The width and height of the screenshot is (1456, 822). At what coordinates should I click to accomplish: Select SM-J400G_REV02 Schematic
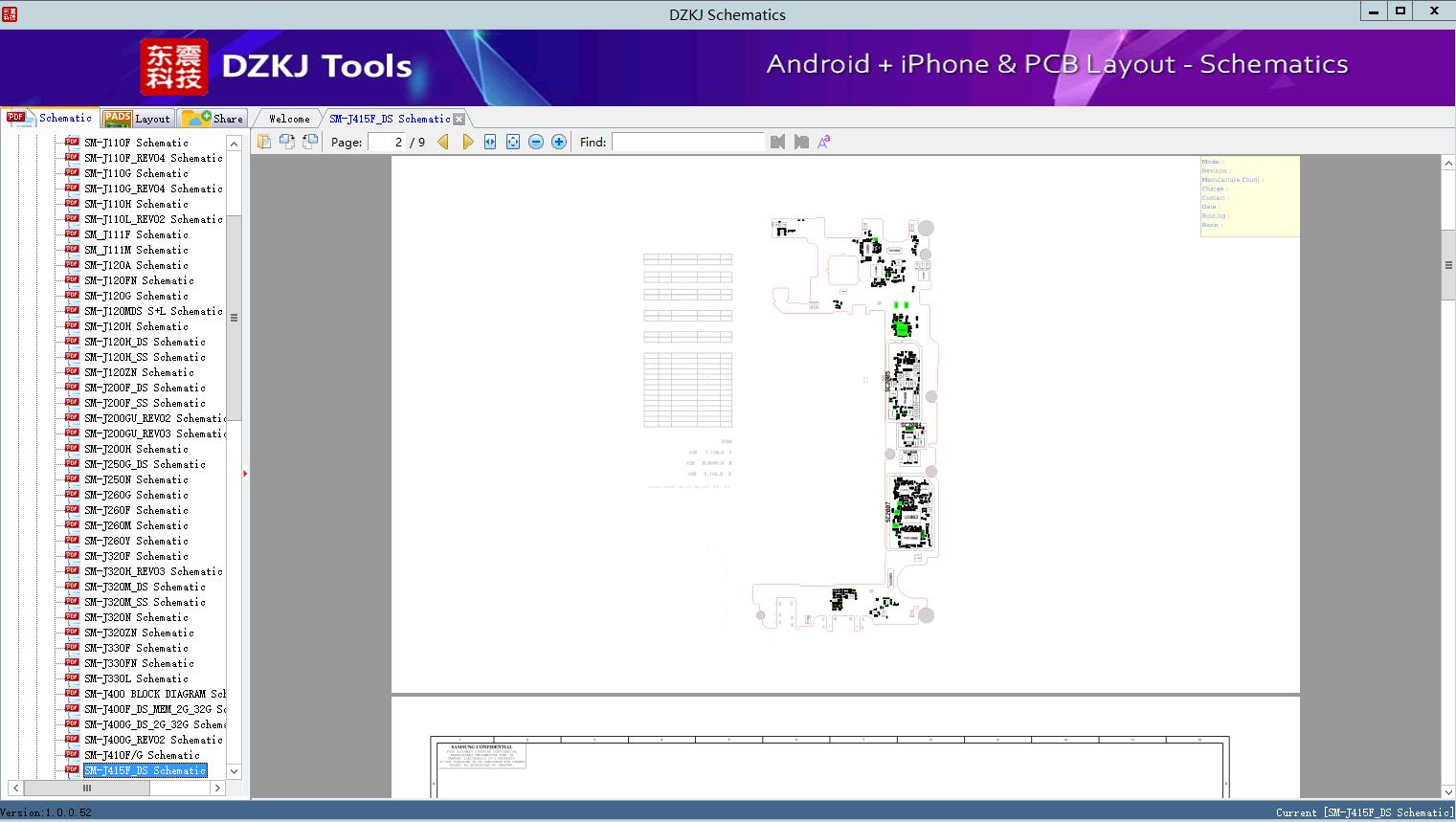153,740
